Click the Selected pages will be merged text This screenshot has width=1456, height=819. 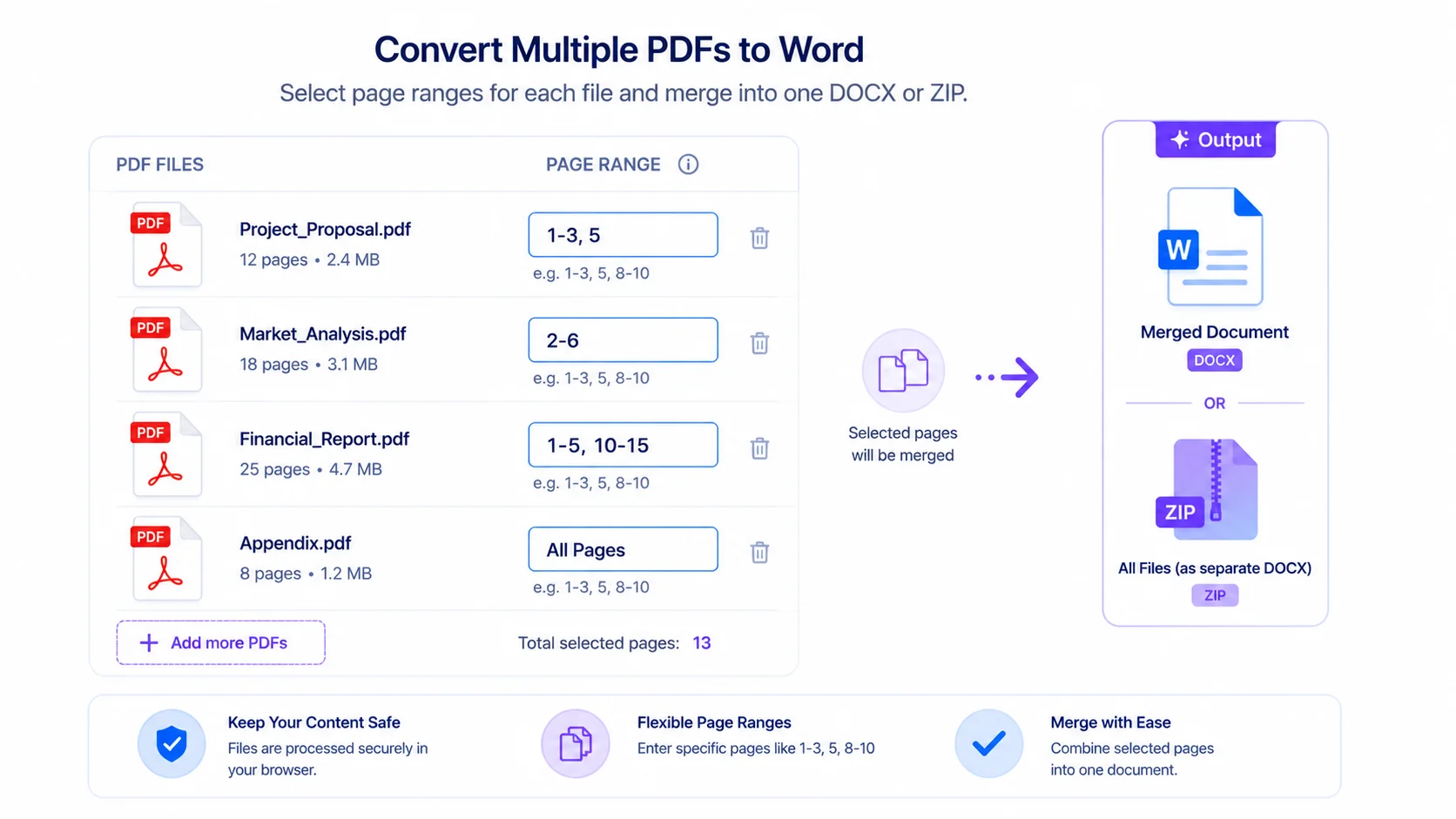[x=903, y=444]
